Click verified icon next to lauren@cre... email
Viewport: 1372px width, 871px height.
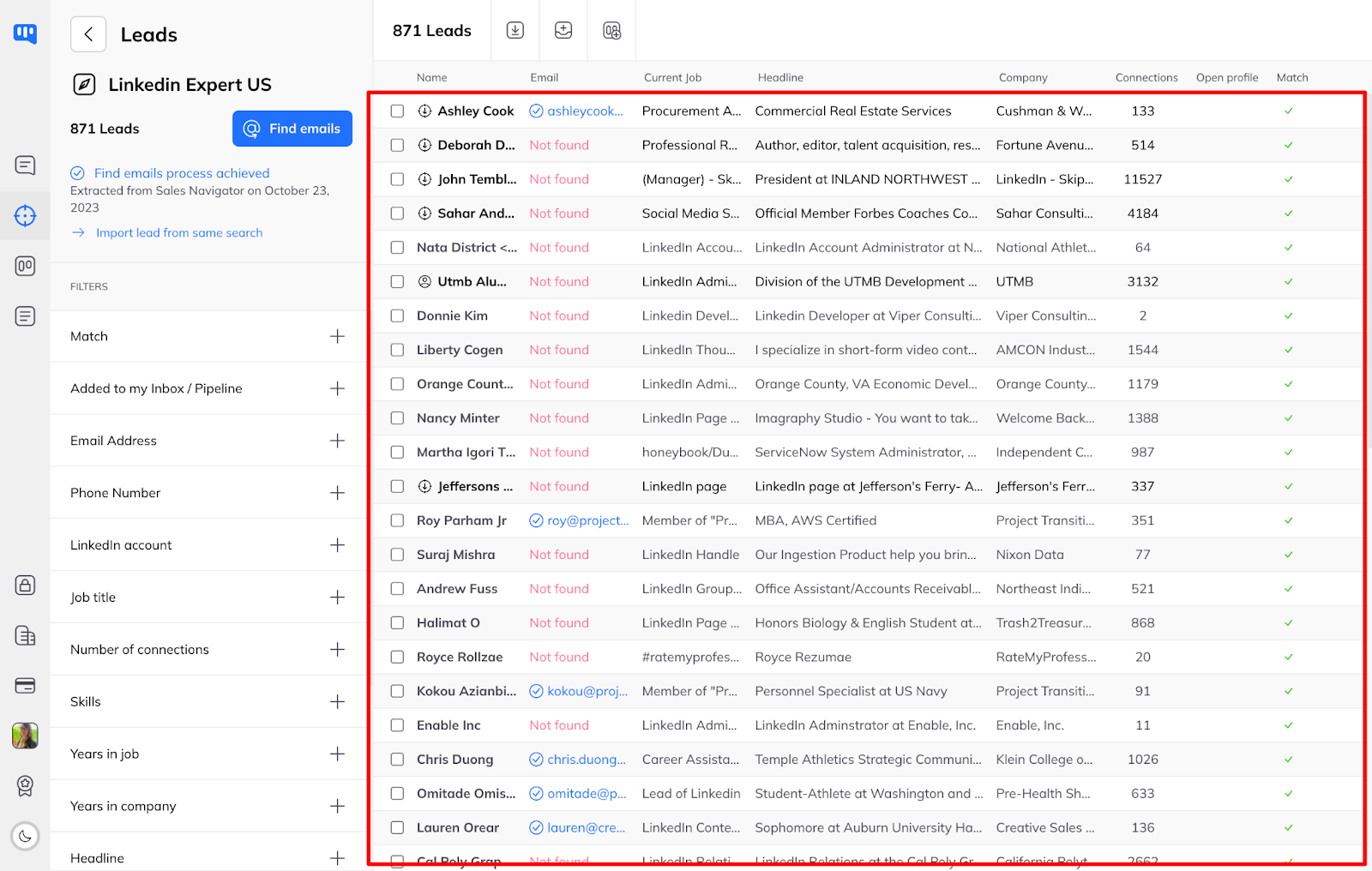pyautogui.click(x=536, y=827)
